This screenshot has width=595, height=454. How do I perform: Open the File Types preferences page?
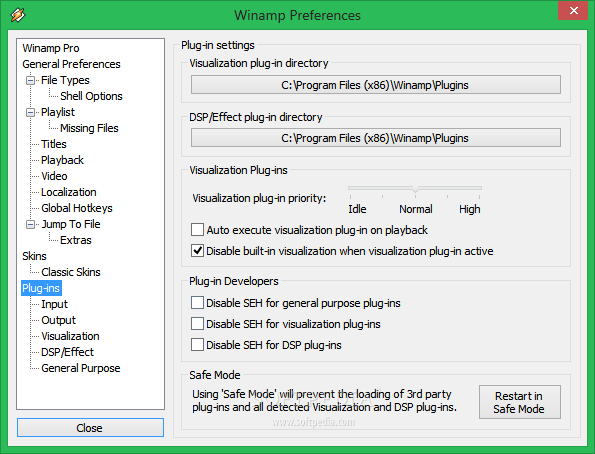coord(65,80)
